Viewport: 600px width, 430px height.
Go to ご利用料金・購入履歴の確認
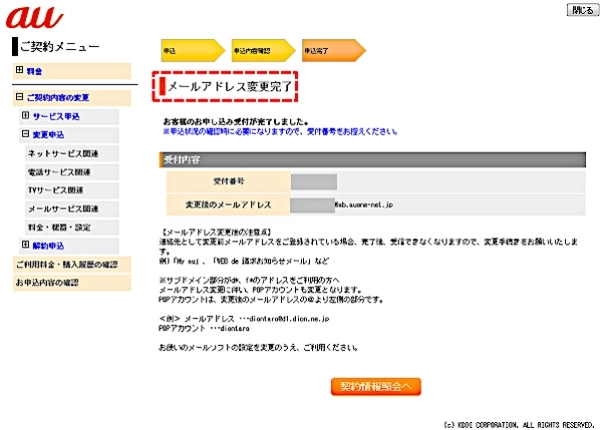coord(66,264)
